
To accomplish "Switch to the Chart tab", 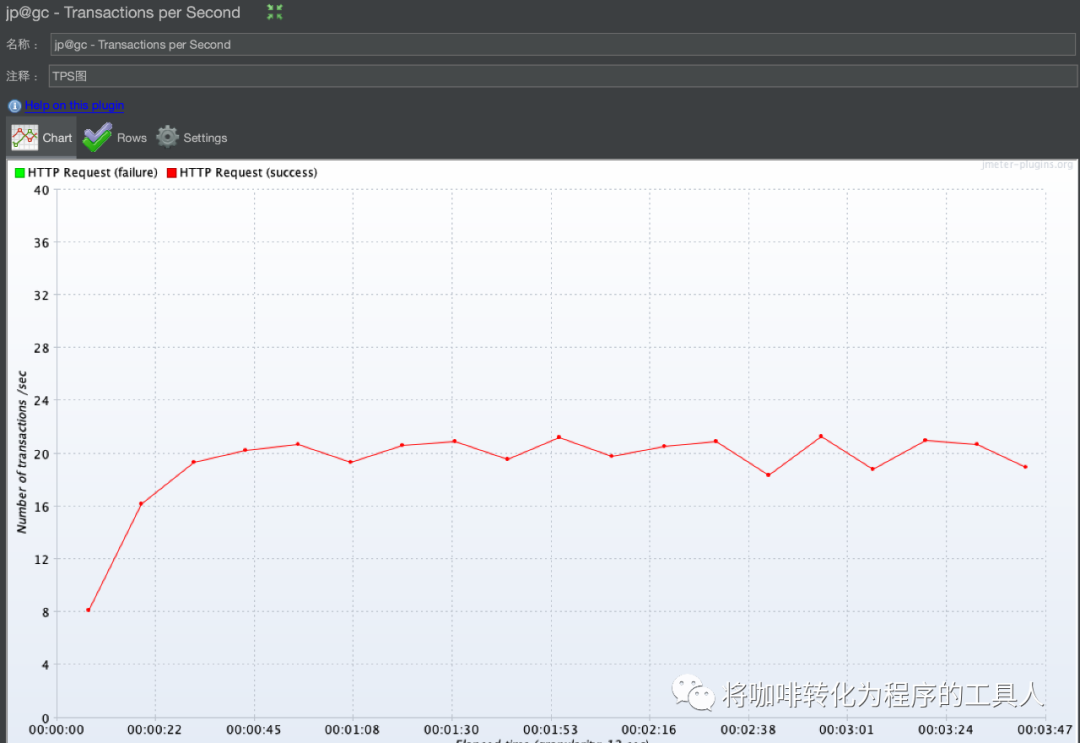I will pyautogui.click(x=42, y=138).
